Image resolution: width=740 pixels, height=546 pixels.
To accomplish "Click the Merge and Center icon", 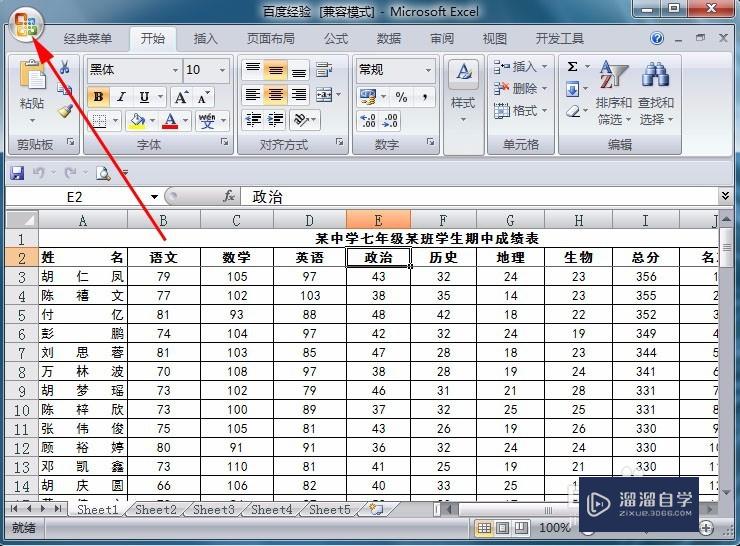I will point(325,95).
